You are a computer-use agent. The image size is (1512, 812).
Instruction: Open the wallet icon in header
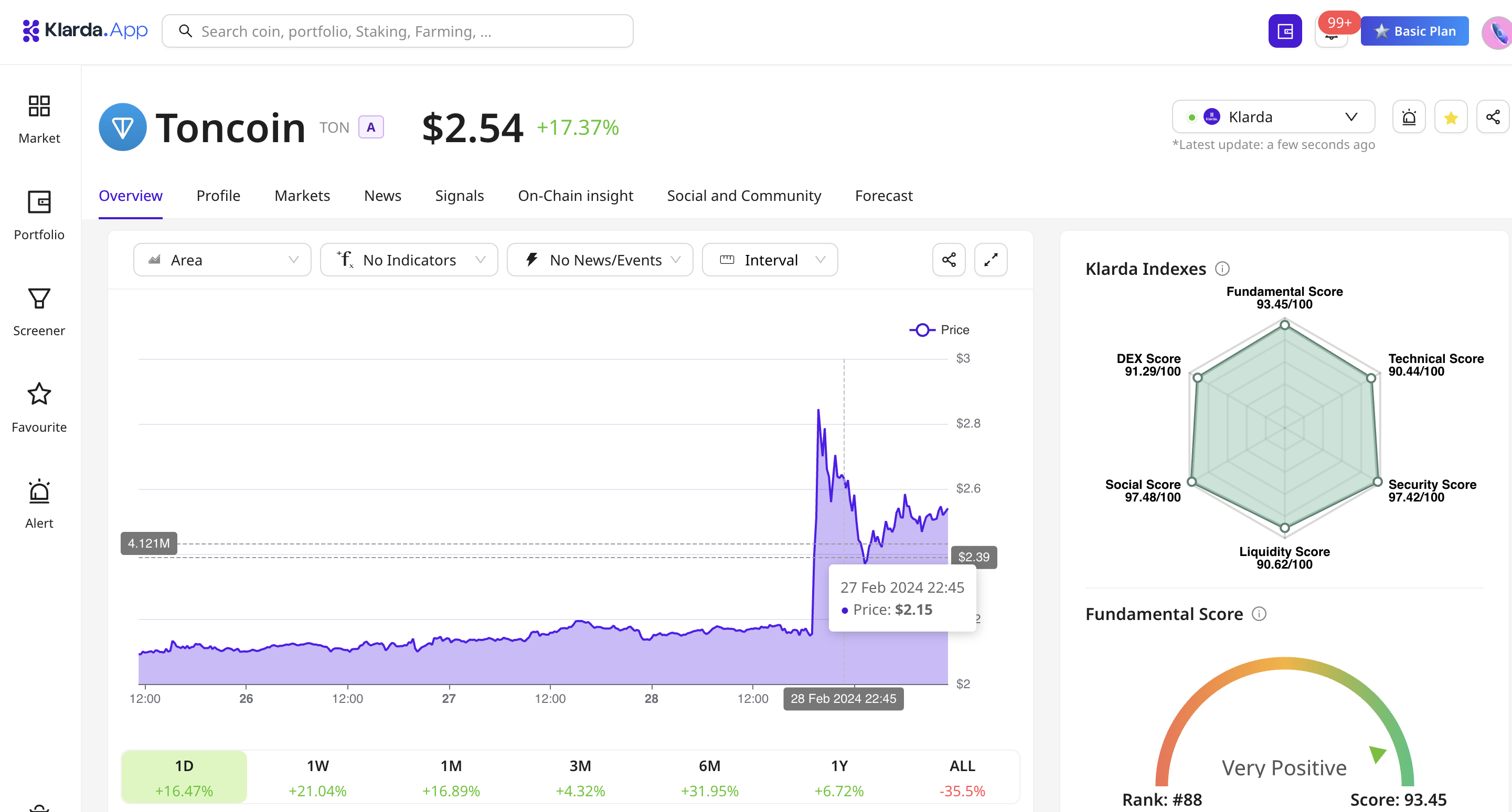tap(1284, 31)
